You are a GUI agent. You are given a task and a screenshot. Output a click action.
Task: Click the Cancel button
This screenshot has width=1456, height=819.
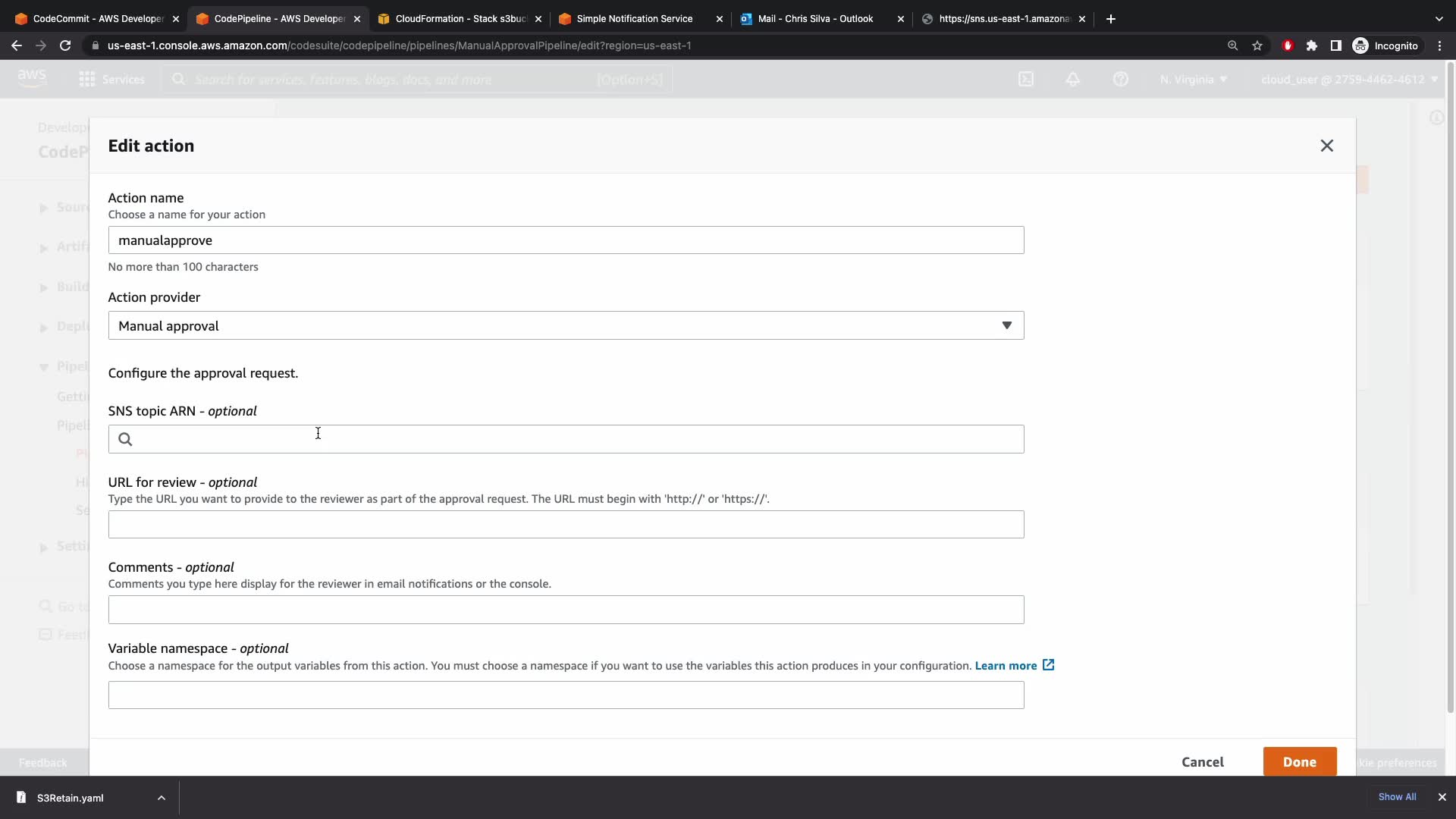click(x=1202, y=762)
